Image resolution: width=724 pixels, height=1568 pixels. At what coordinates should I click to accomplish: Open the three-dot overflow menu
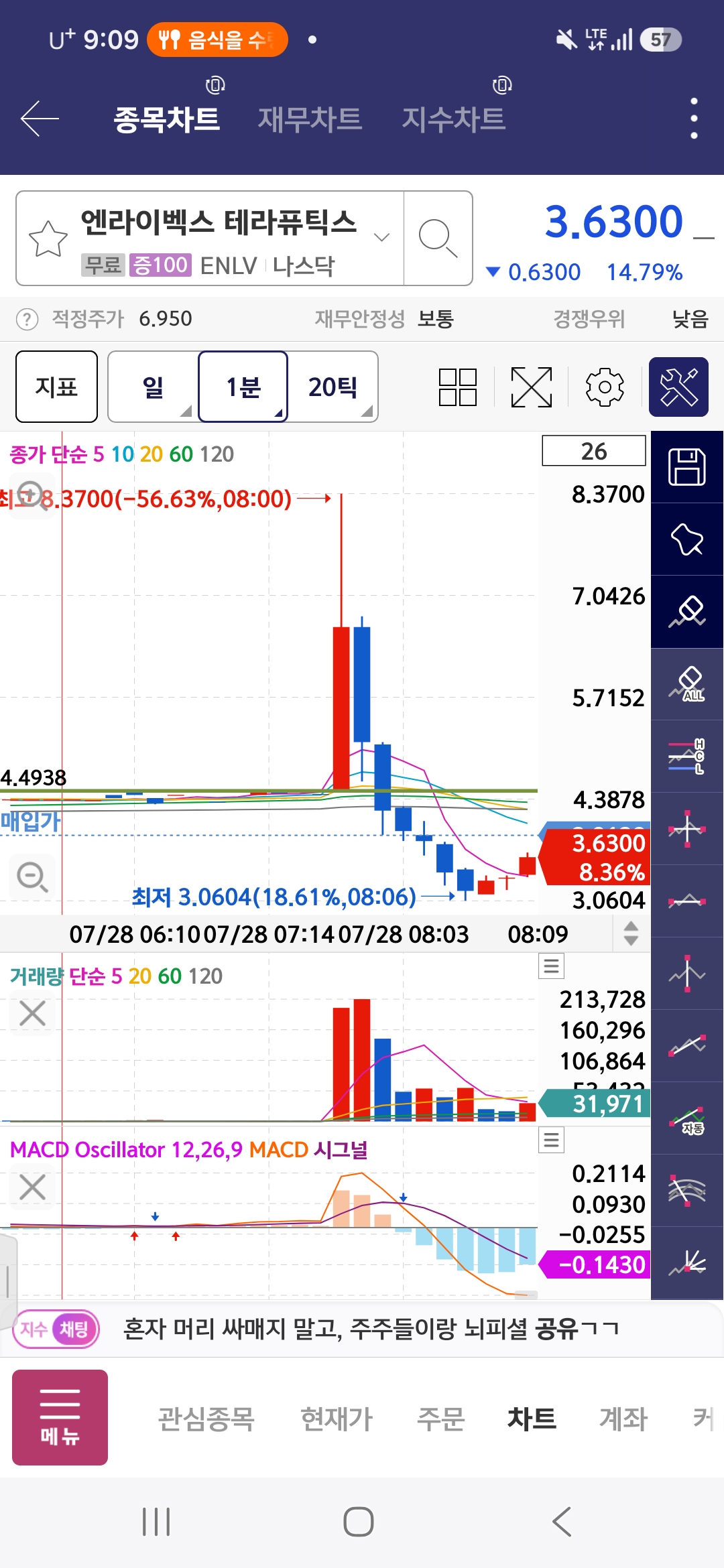tap(694, 119)
